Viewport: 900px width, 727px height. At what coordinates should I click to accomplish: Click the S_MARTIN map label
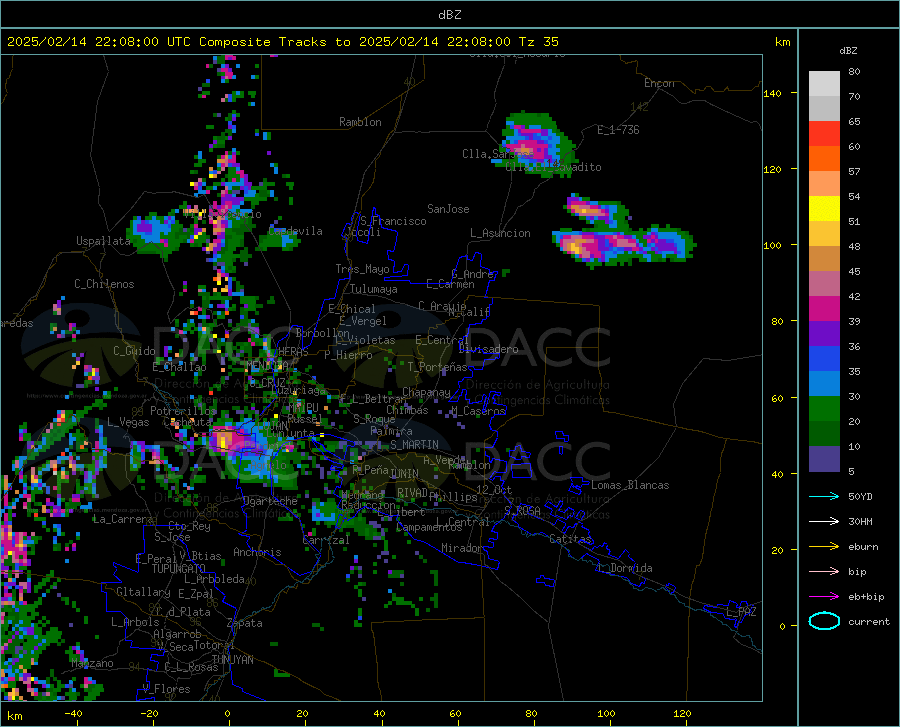pyautogui.click(x=414, y=445)
